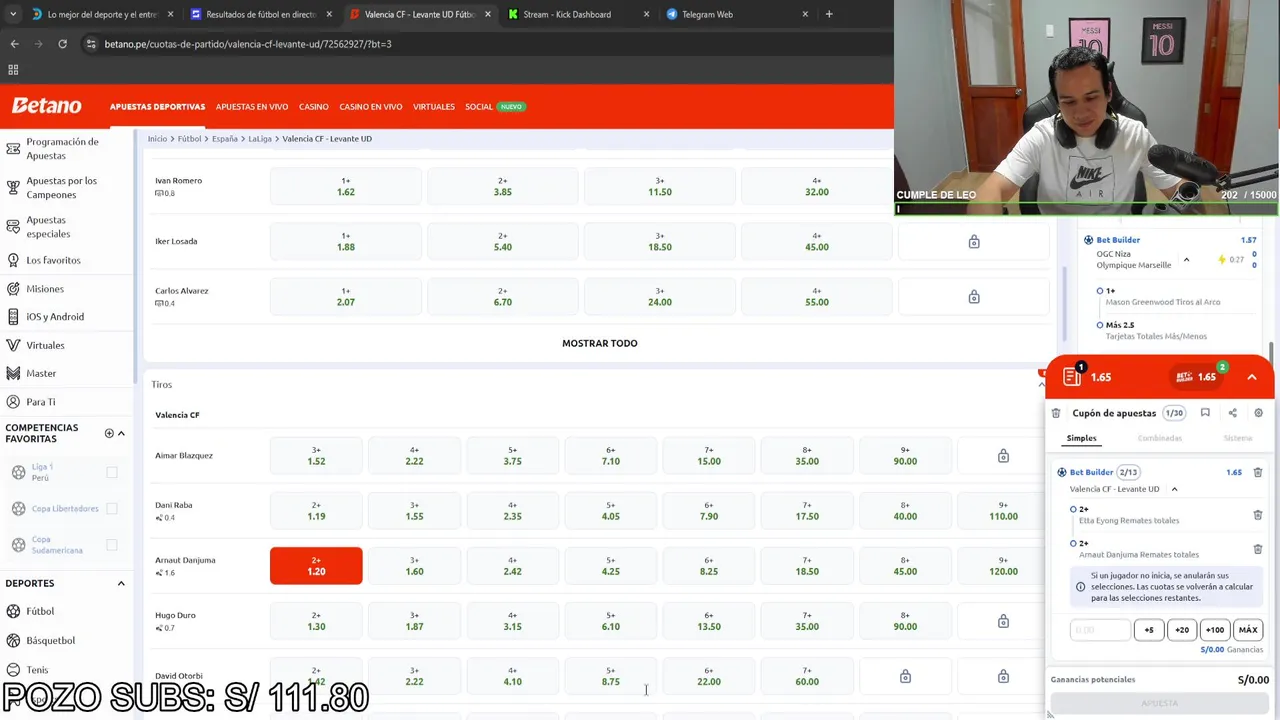
Task: Collapse Valencia CF - Levante UD bet details
Action: click(1174, 489)
